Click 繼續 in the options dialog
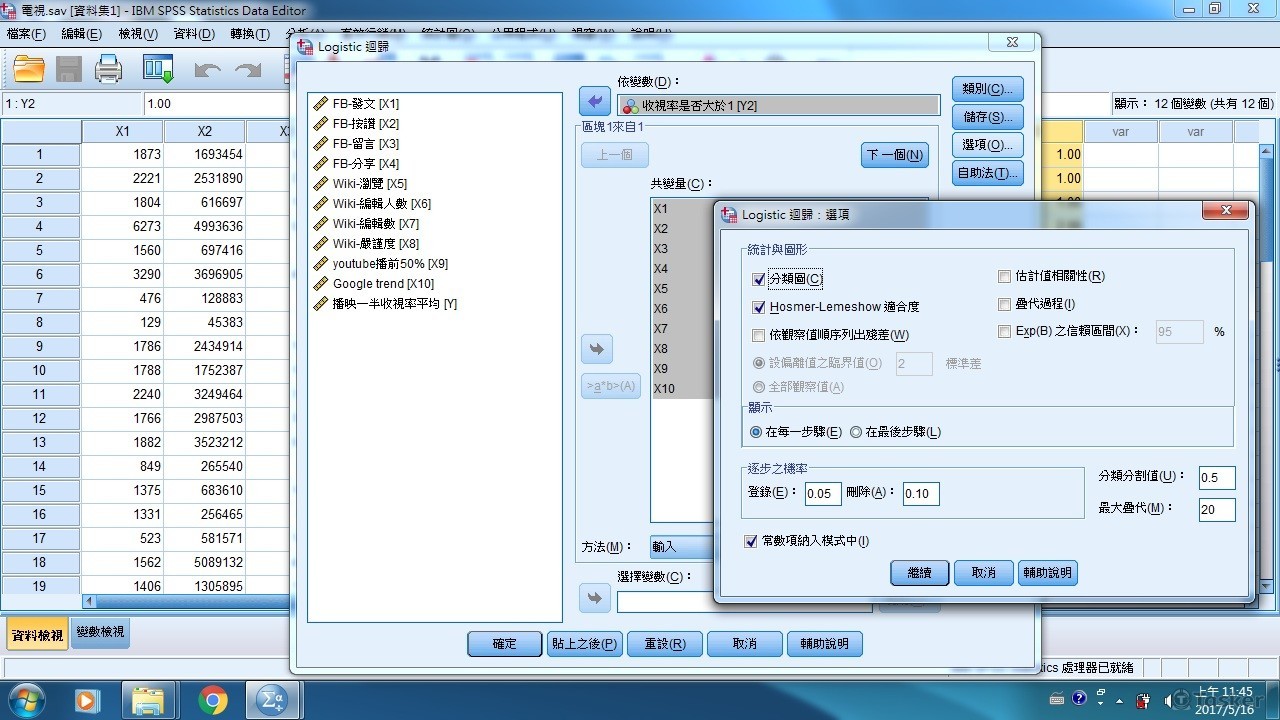1280x720 pixels. pyautogui.click(x=919, y=573)
